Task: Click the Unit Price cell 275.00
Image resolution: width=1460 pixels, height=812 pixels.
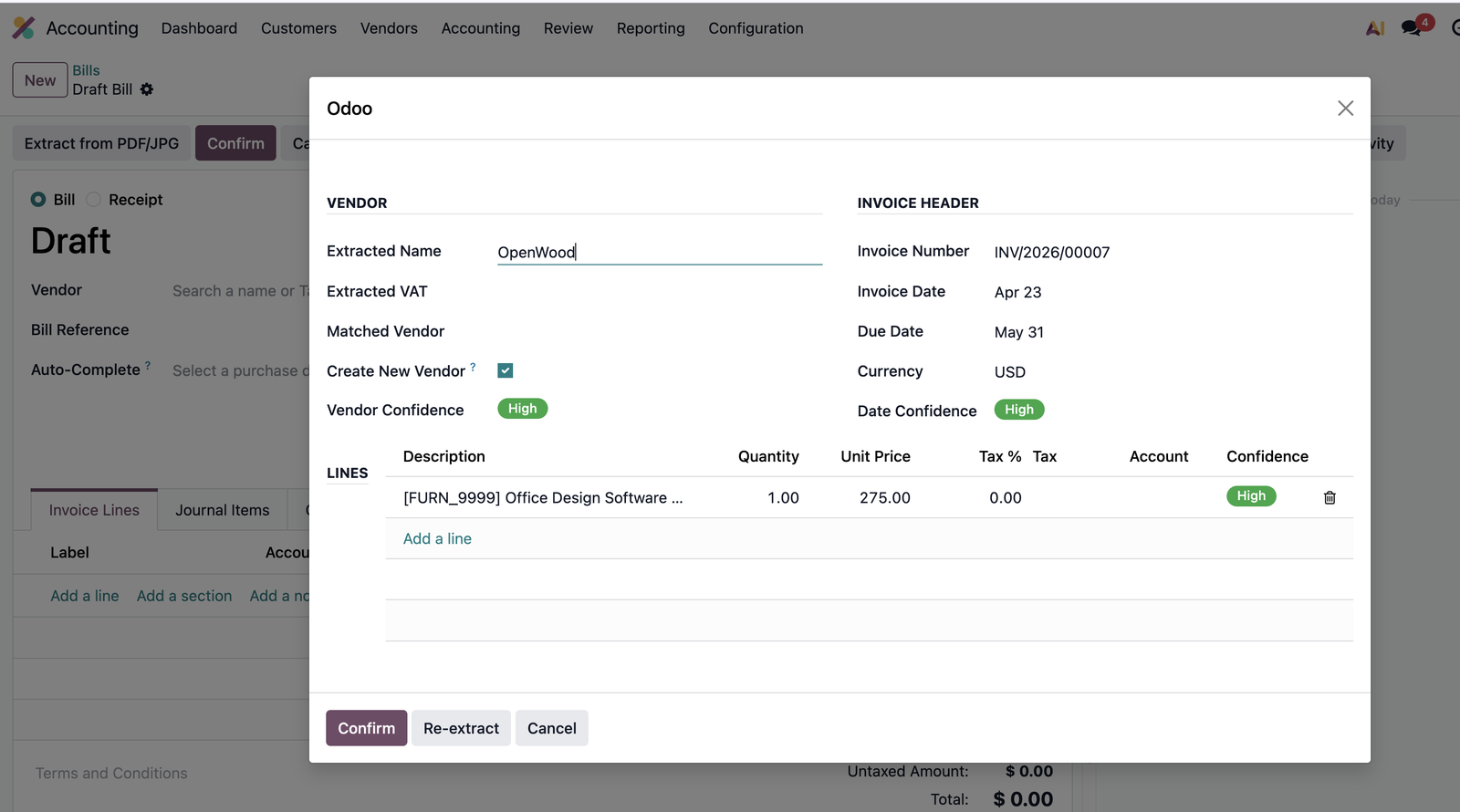Action: tap(885, 498)
